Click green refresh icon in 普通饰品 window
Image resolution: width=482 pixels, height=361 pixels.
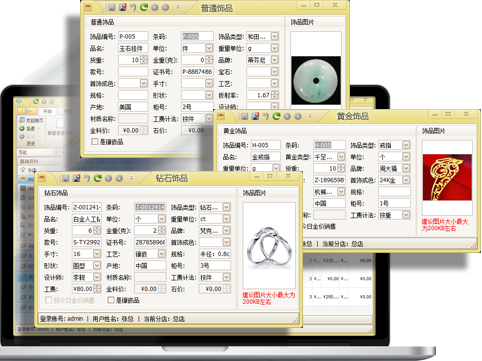(x=144, y=7)
